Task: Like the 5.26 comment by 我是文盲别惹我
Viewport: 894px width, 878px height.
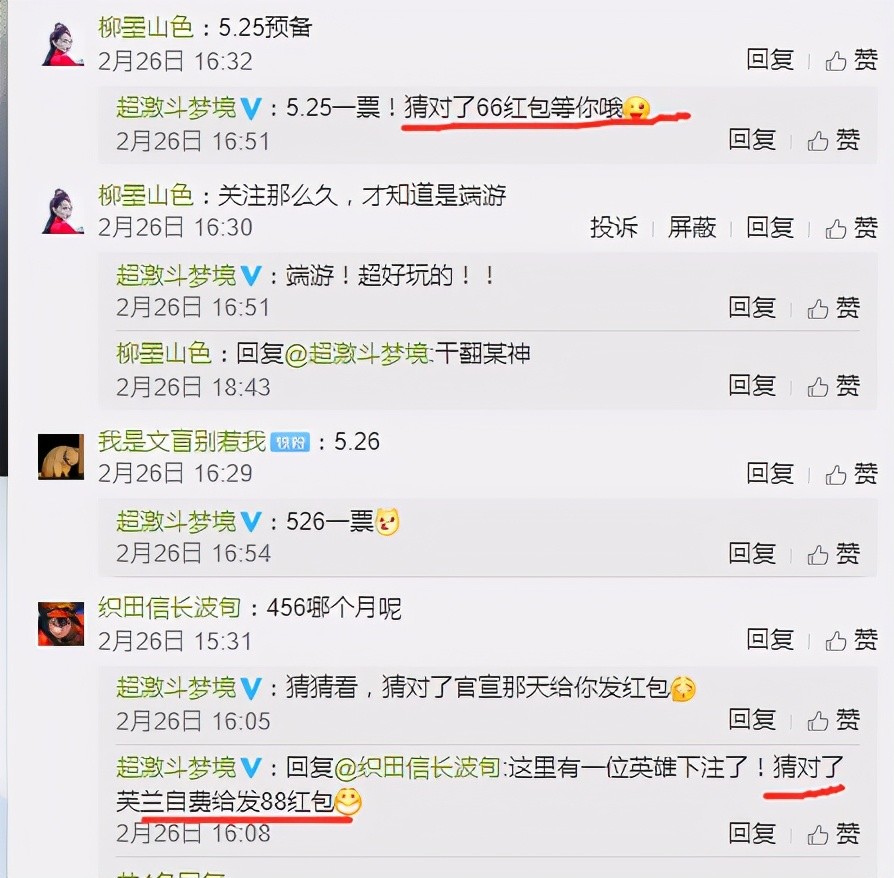Action: [851, 474]
